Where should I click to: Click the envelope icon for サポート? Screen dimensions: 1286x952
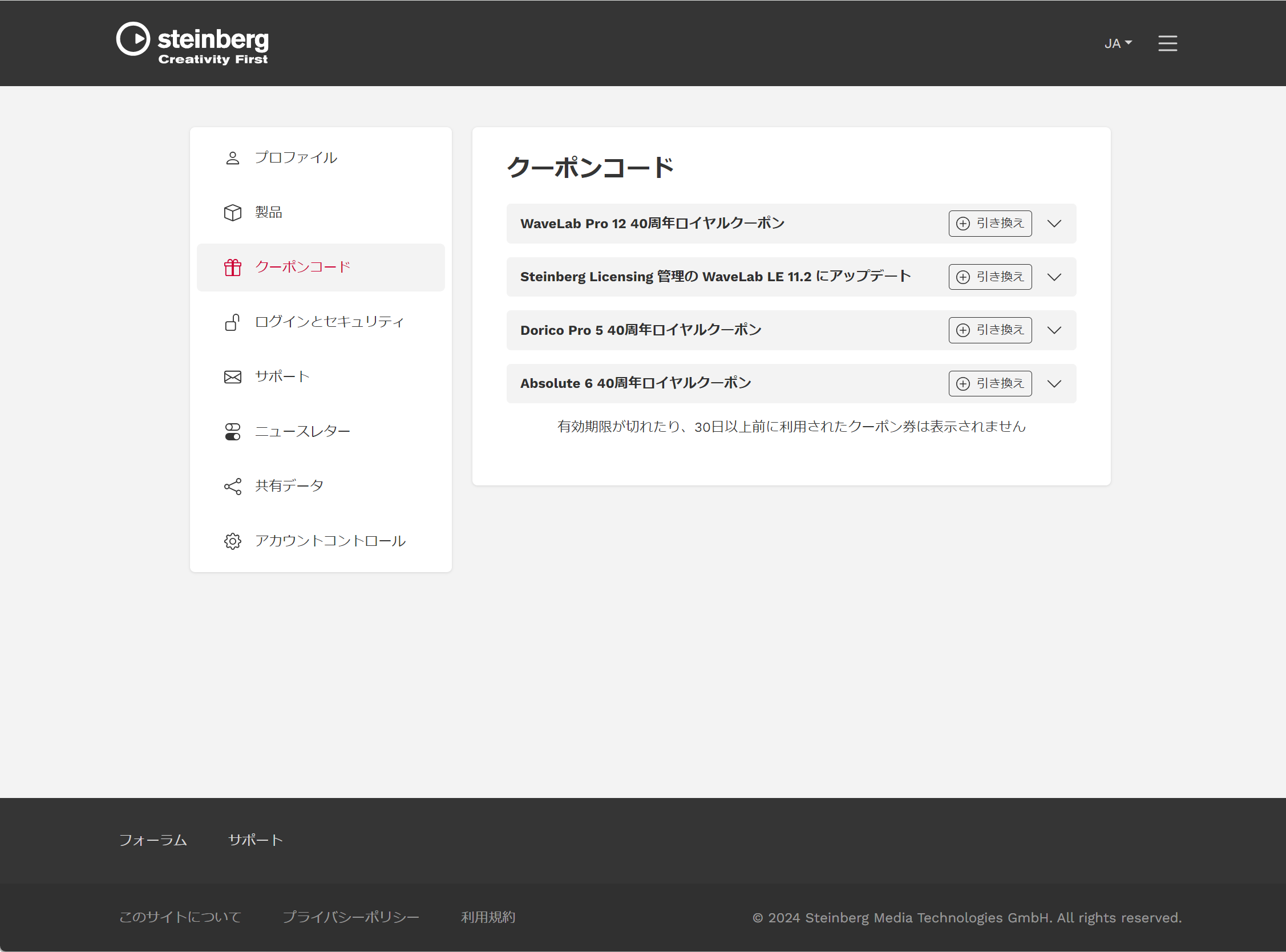tap(232, 377)
